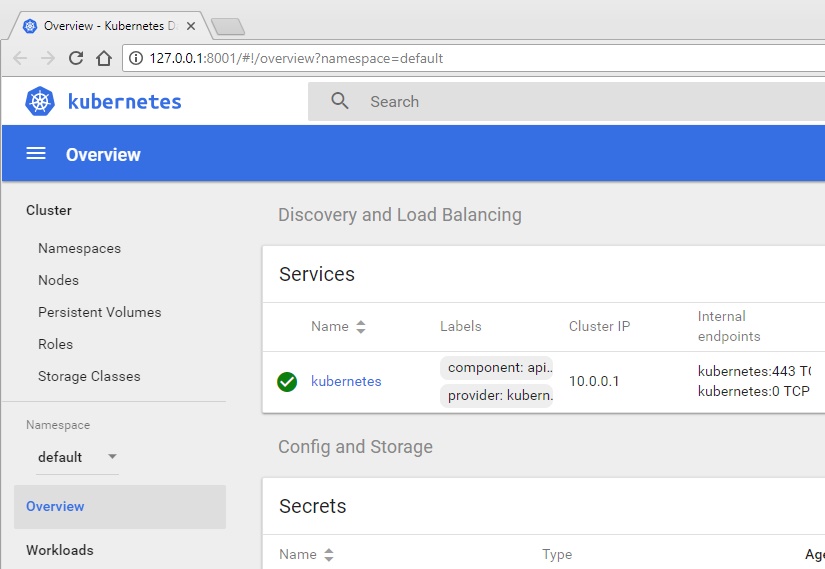Open Namespaces in sidebar
This screenshot has width=825, height=569.
(79, 248)
